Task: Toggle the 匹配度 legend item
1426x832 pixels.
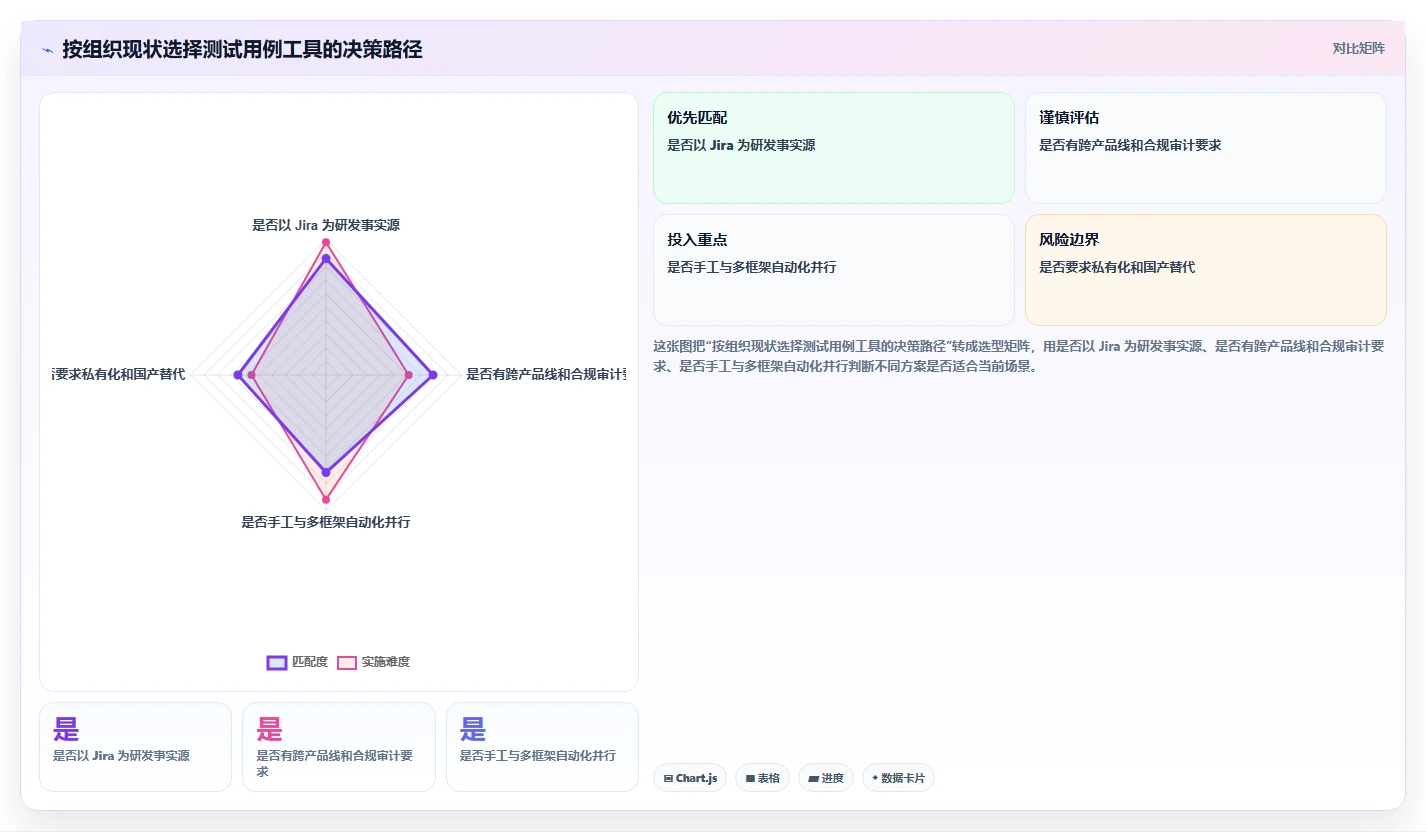Action: pos(297,662)
